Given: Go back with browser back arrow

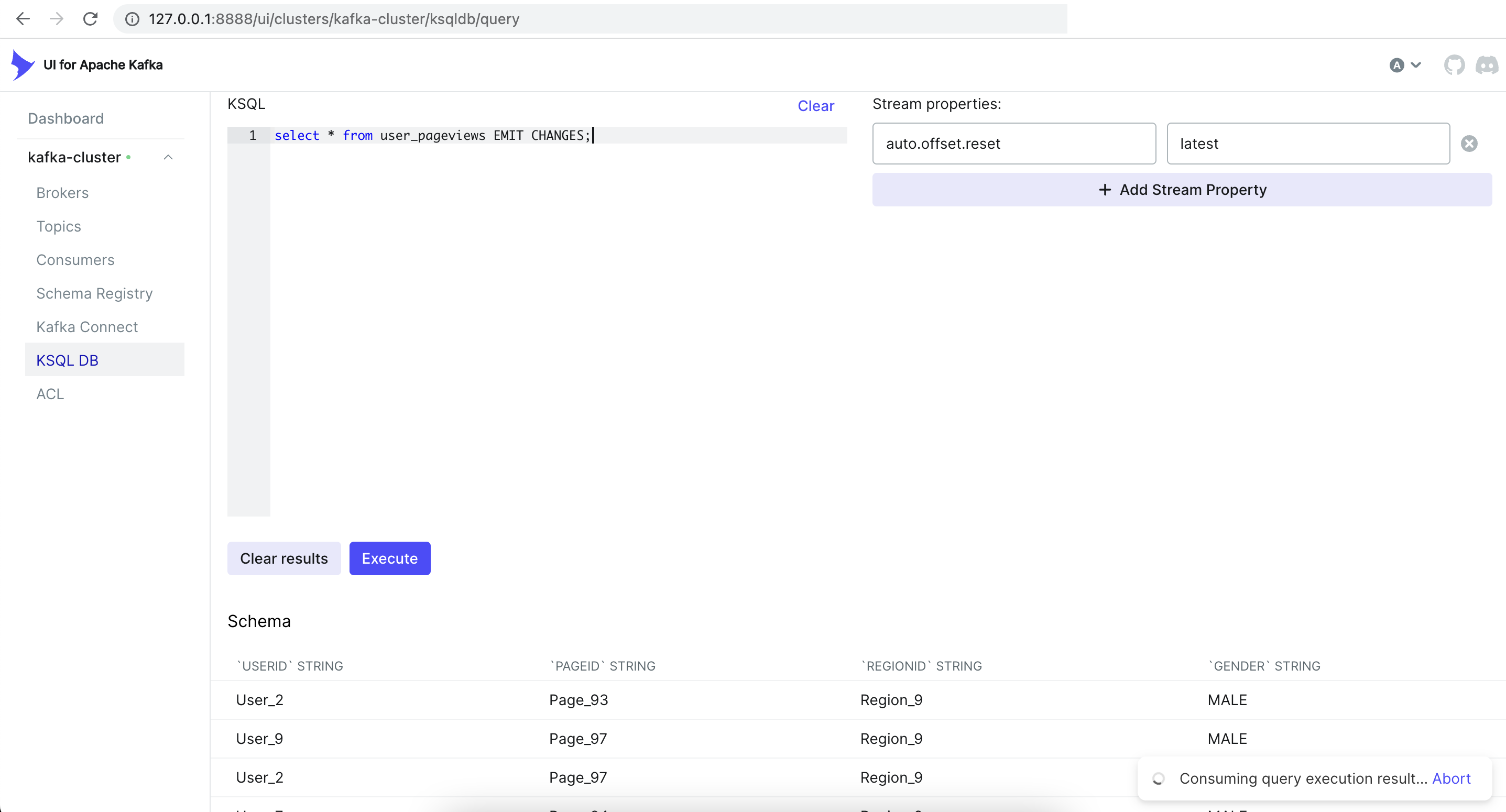Looking at the screenshot, I should 23,19.
